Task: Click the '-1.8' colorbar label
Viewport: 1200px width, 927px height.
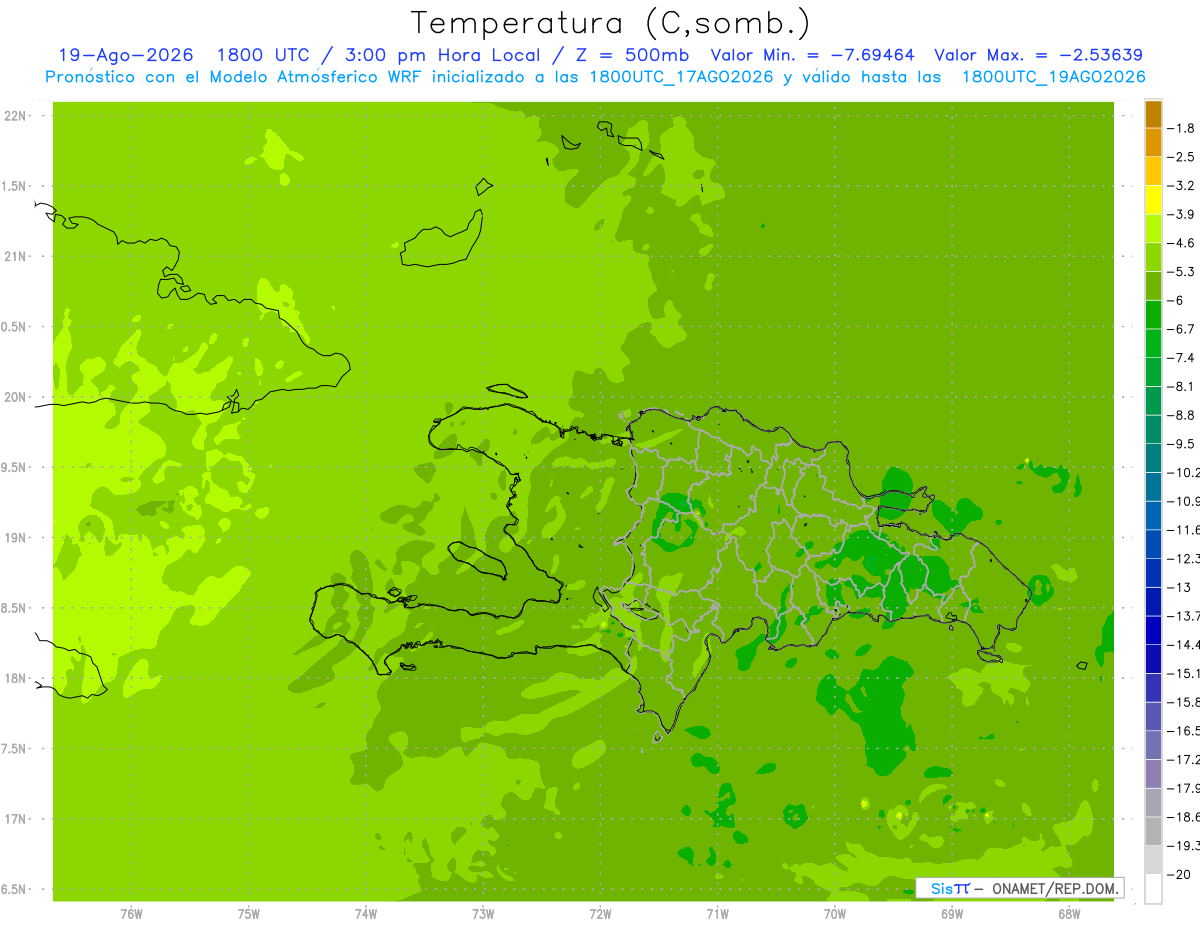Action: pos(1181,128)
